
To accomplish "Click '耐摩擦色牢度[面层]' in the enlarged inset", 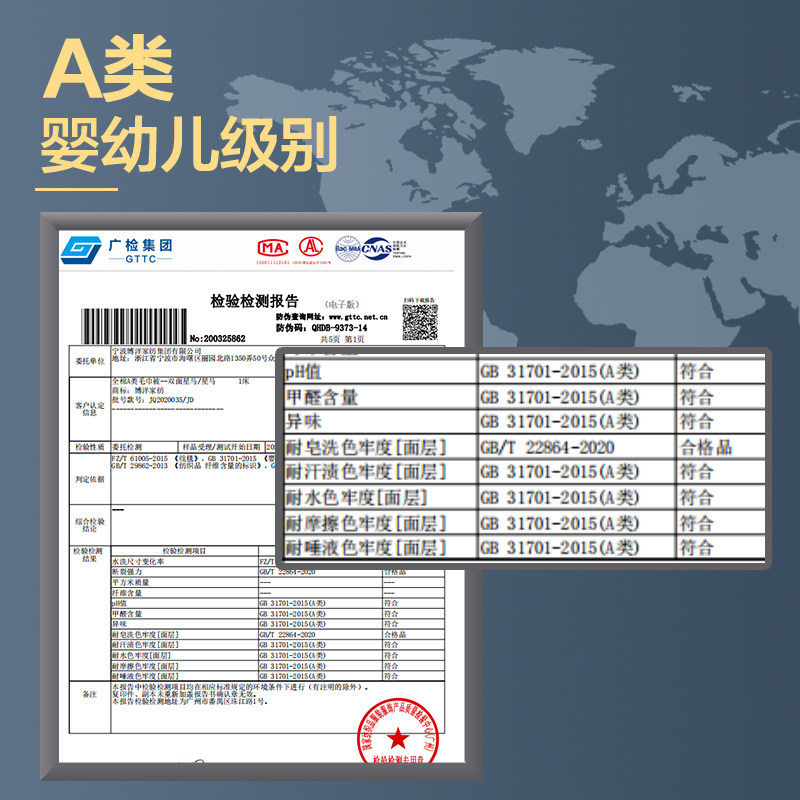I will (365, 523).
